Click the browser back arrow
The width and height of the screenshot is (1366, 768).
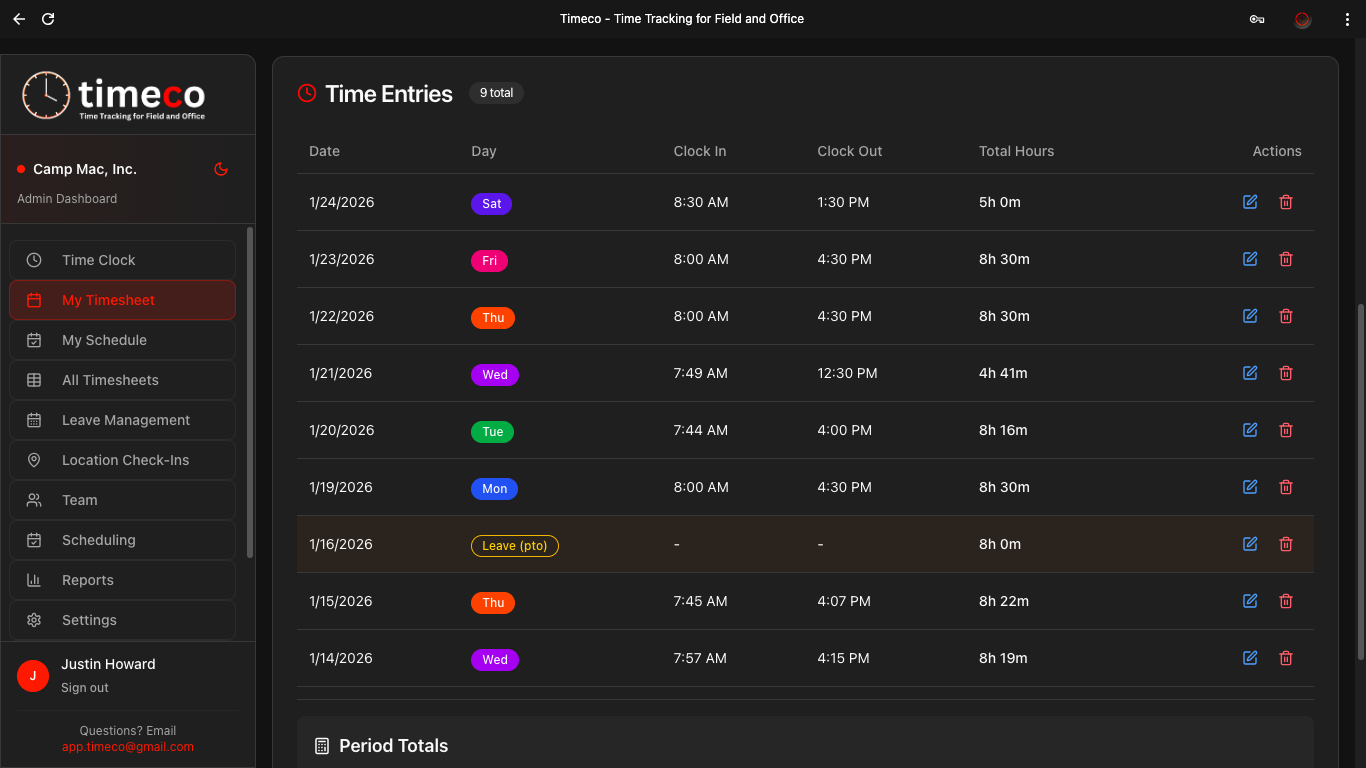[19, 19]
